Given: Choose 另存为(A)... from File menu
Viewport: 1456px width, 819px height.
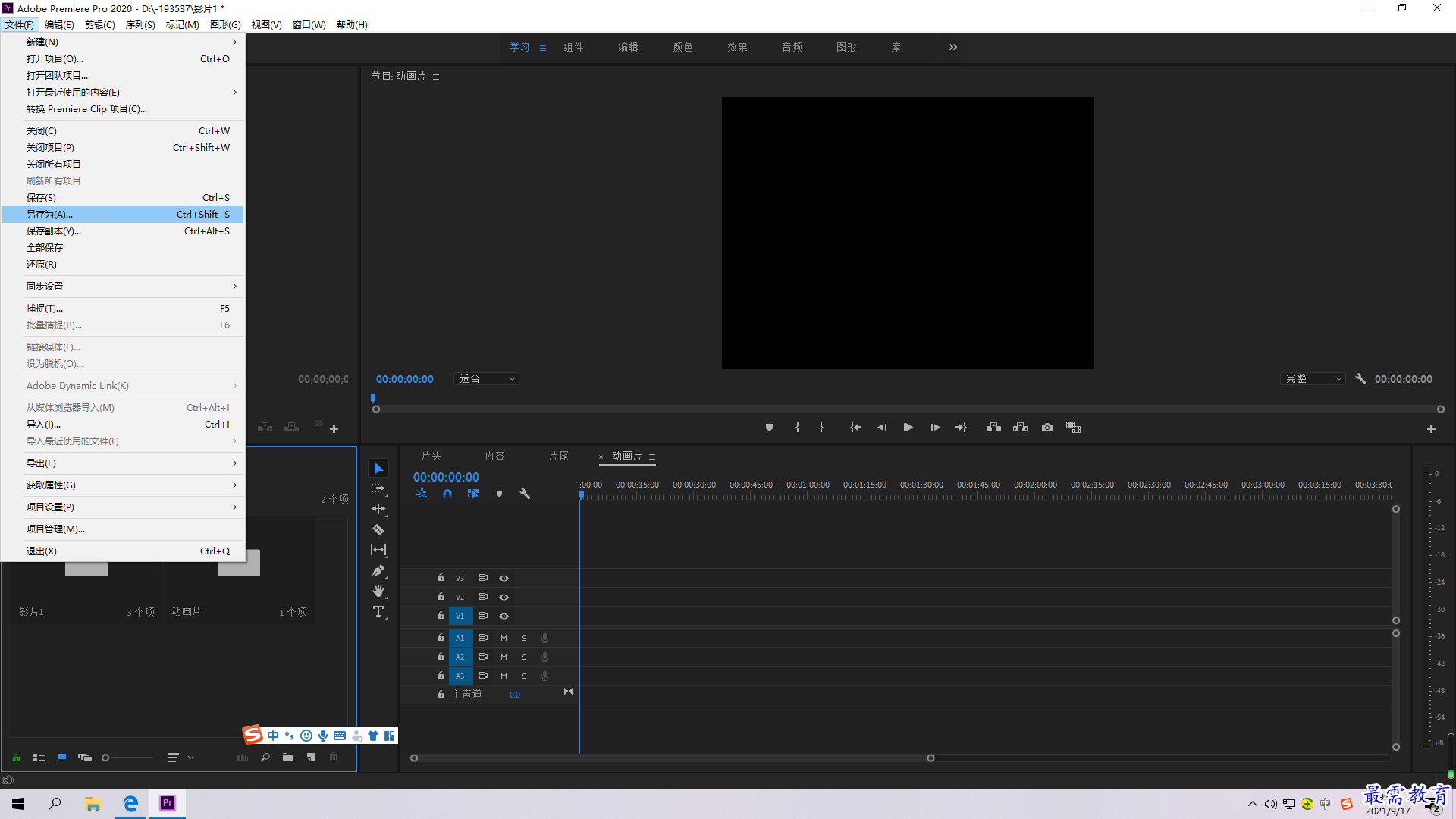Looking at the screenshot, I should click(x=123, y=214).
